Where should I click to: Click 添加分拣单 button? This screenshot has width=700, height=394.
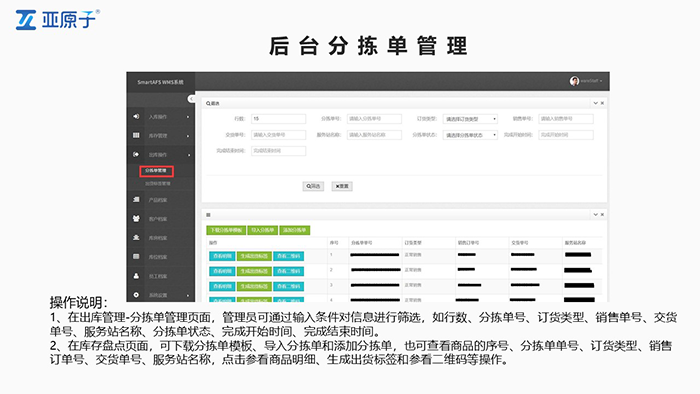295,230
